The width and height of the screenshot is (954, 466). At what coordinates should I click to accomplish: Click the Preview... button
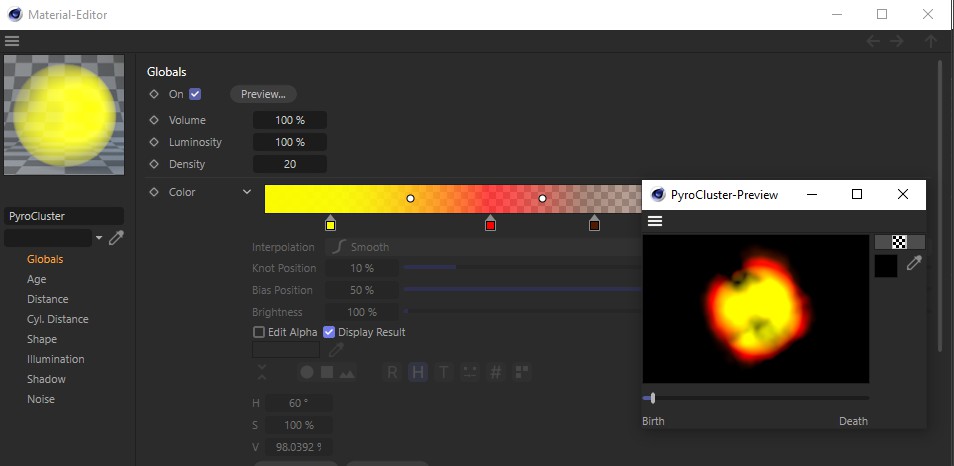(x=263, y=94)
